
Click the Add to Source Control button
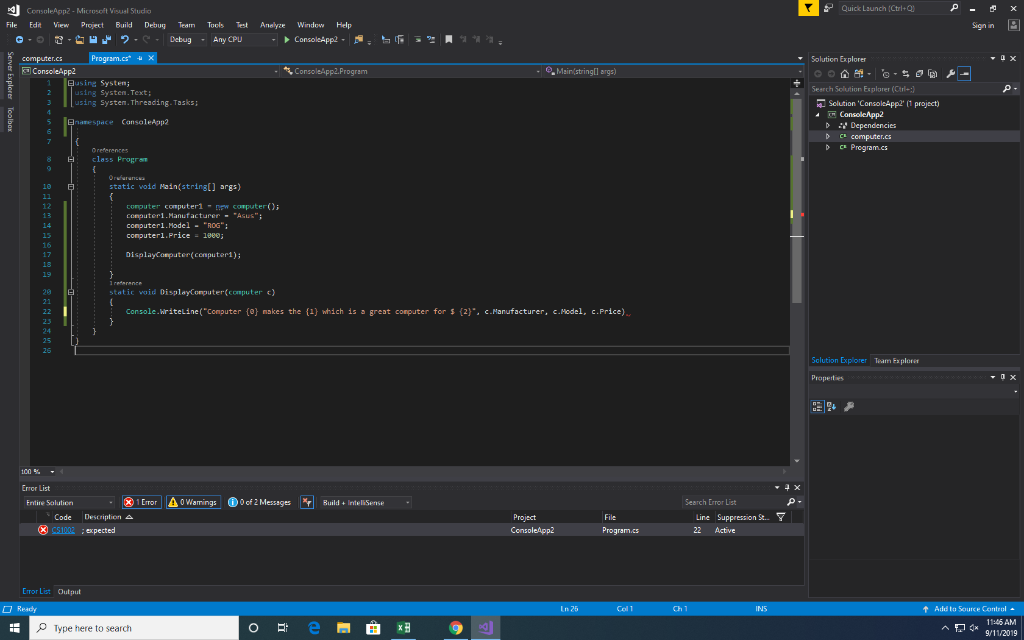tap(970, 607)
